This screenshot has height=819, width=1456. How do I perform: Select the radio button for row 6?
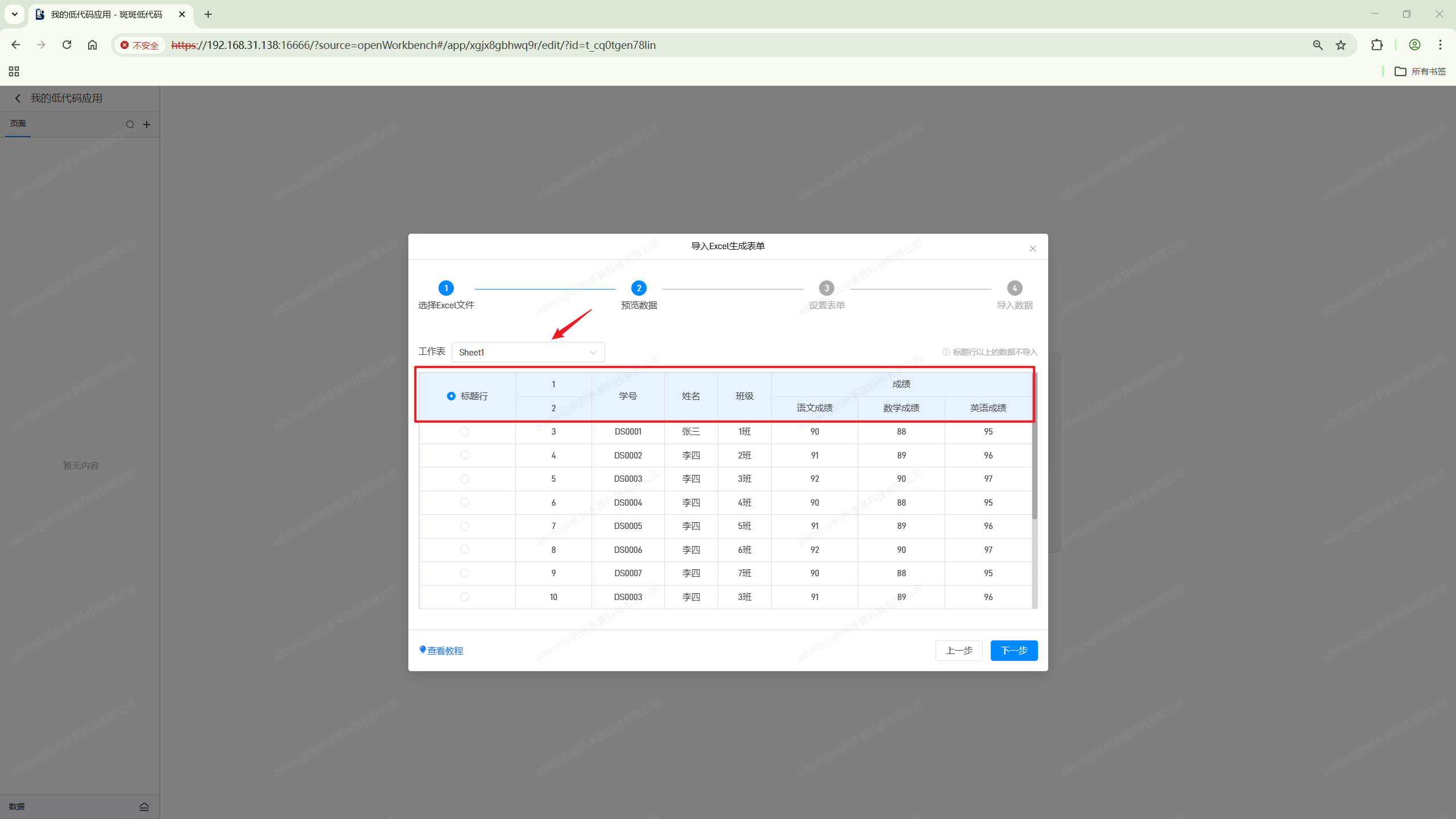(464, 502)
